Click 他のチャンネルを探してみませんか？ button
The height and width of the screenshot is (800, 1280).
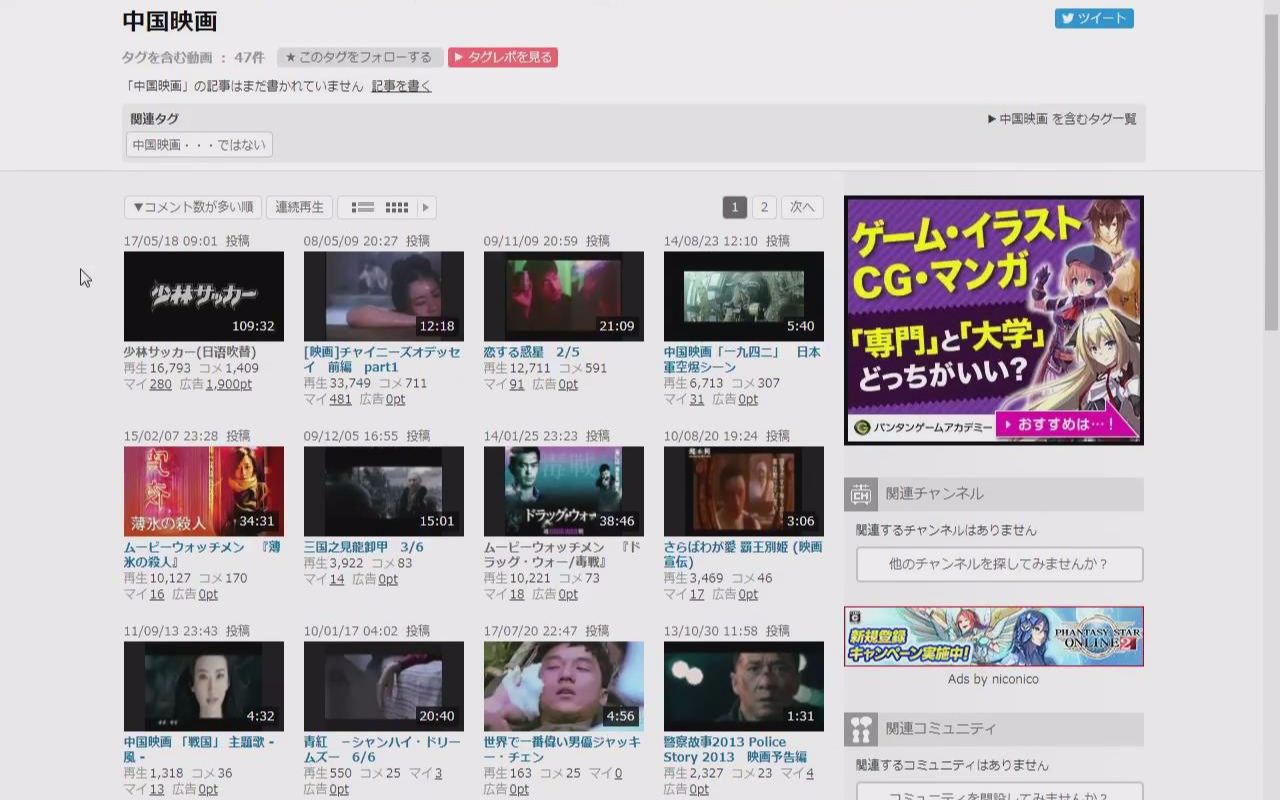[x=999, y=564]
